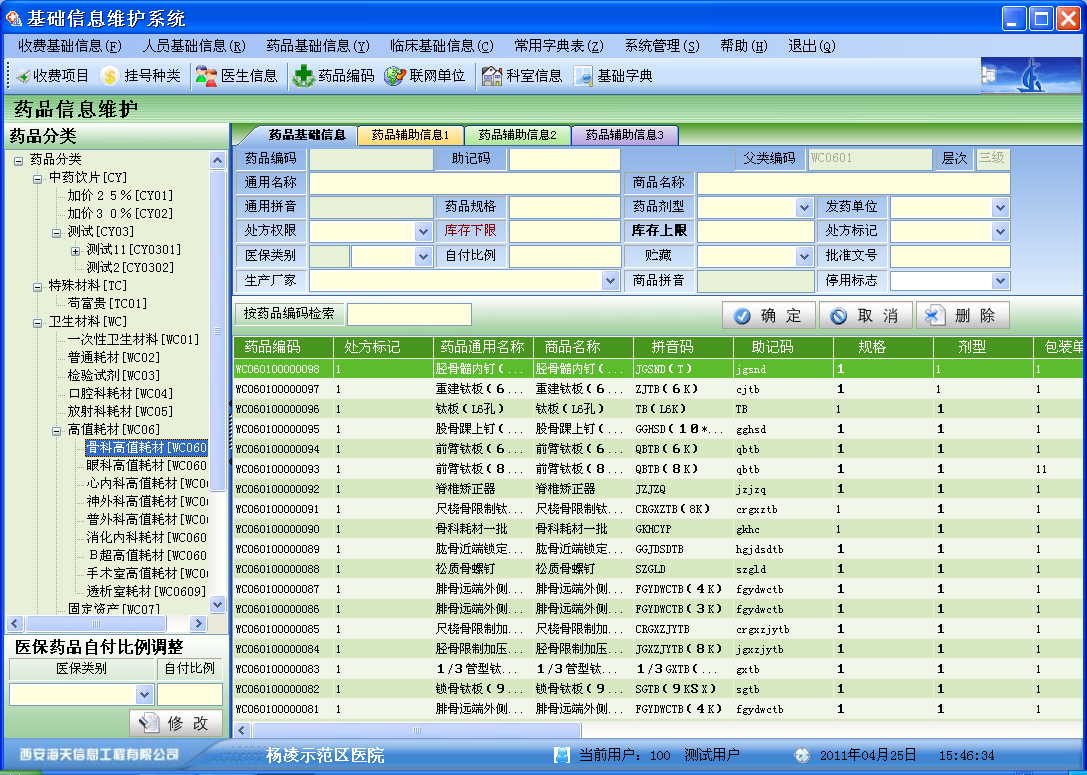Open the 停用标志 dropdown

coord(1000,281)
